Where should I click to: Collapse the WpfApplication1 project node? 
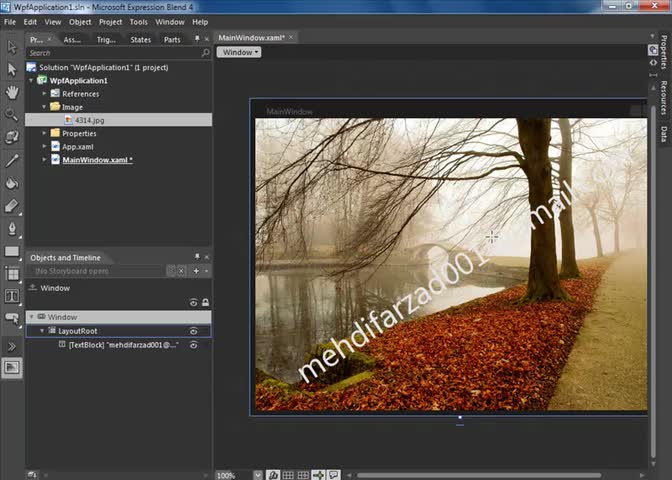coord(31,81)
